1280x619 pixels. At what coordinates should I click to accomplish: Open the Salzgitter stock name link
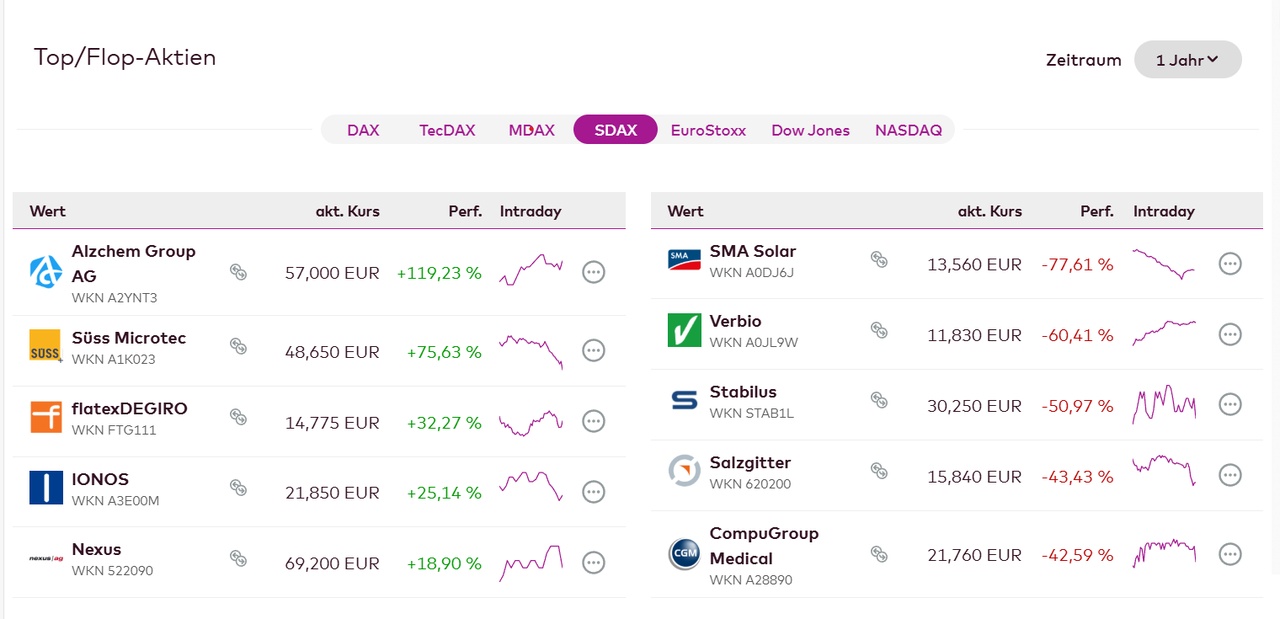[750, 462]
